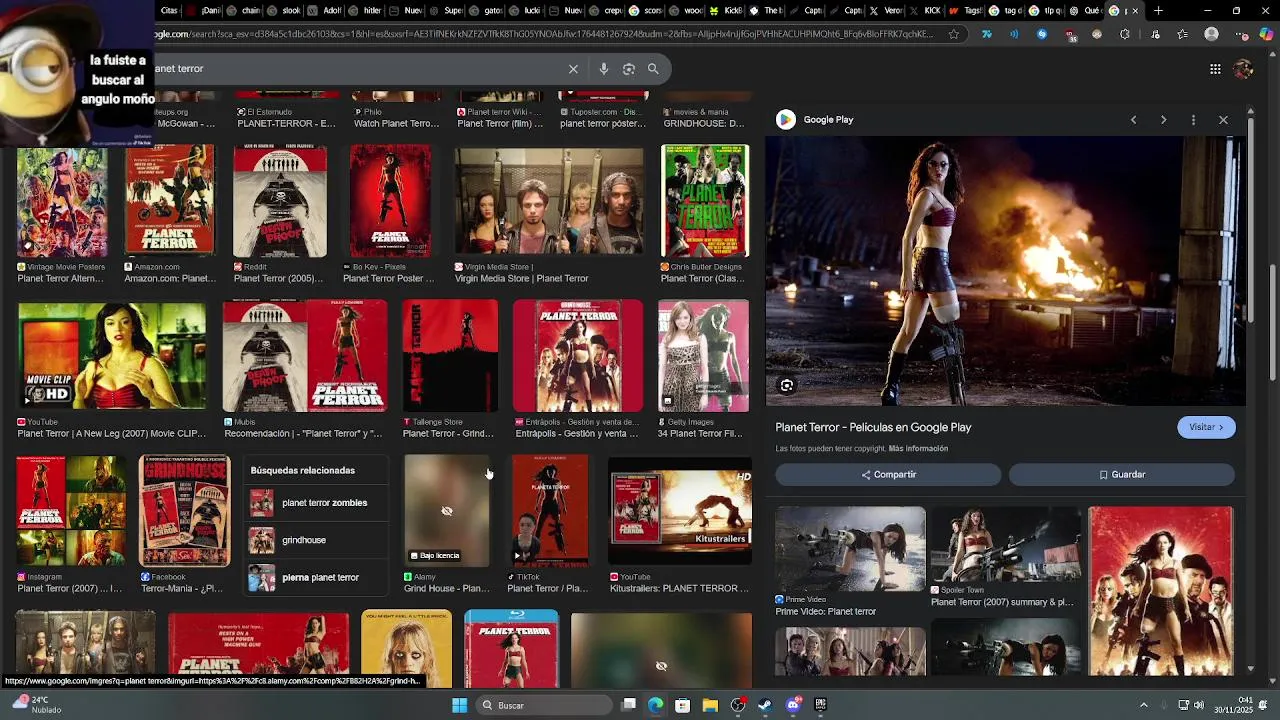Click the Guardar button
The image size is (1280, 720).
(x=1121, y=475)
